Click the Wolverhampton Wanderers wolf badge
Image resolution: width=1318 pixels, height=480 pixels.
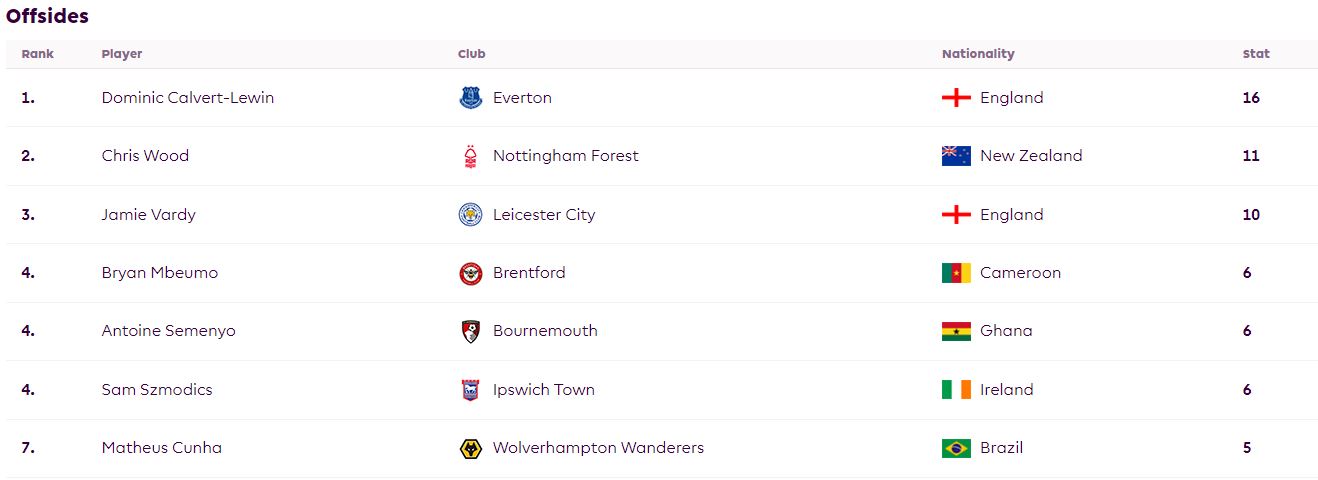(x=470, y=448)
